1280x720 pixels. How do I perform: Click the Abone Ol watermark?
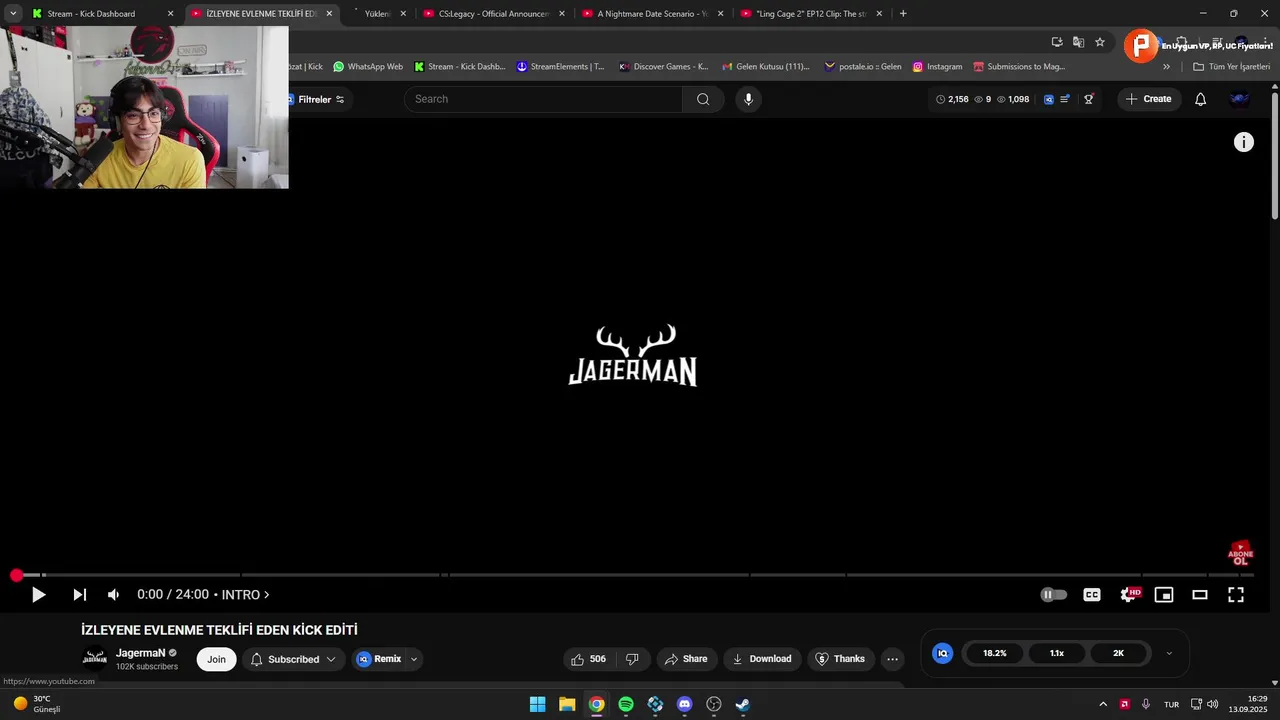point(1240,554)
